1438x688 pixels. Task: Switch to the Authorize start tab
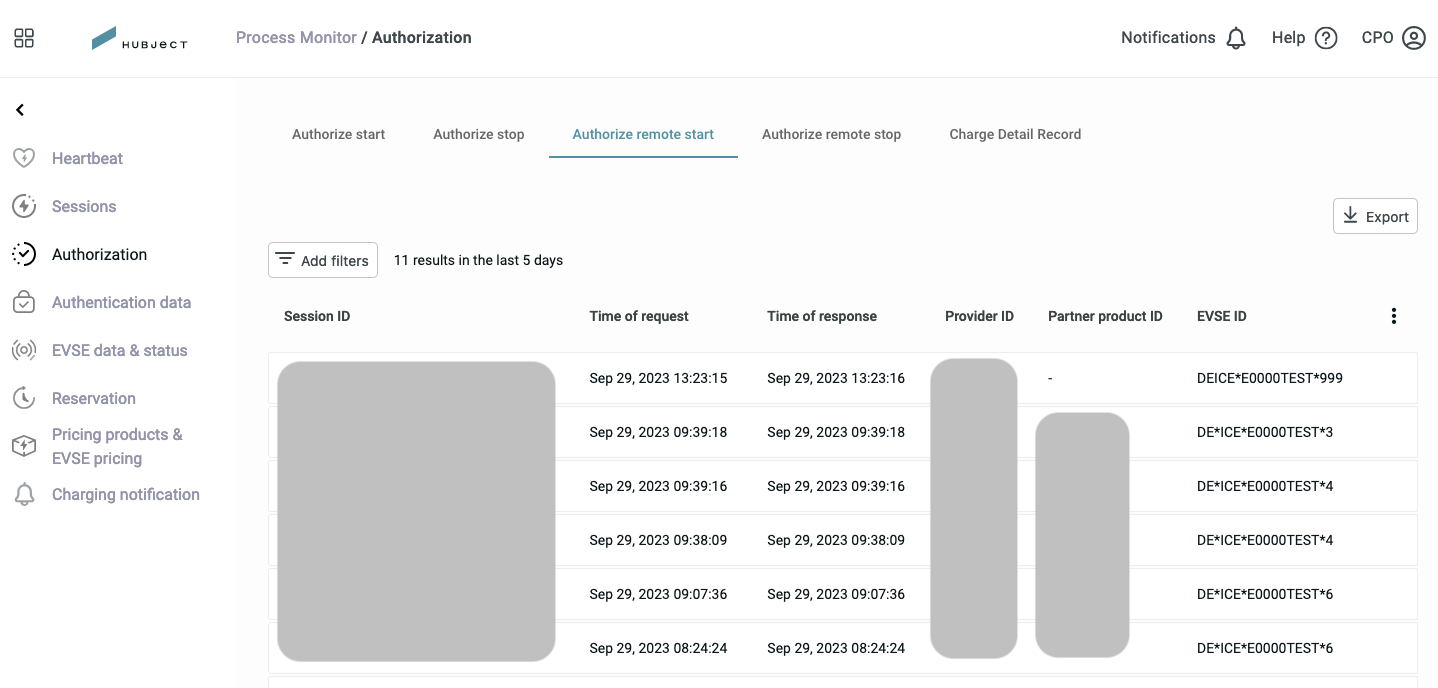pyautogui.click(x=339, y=134)
